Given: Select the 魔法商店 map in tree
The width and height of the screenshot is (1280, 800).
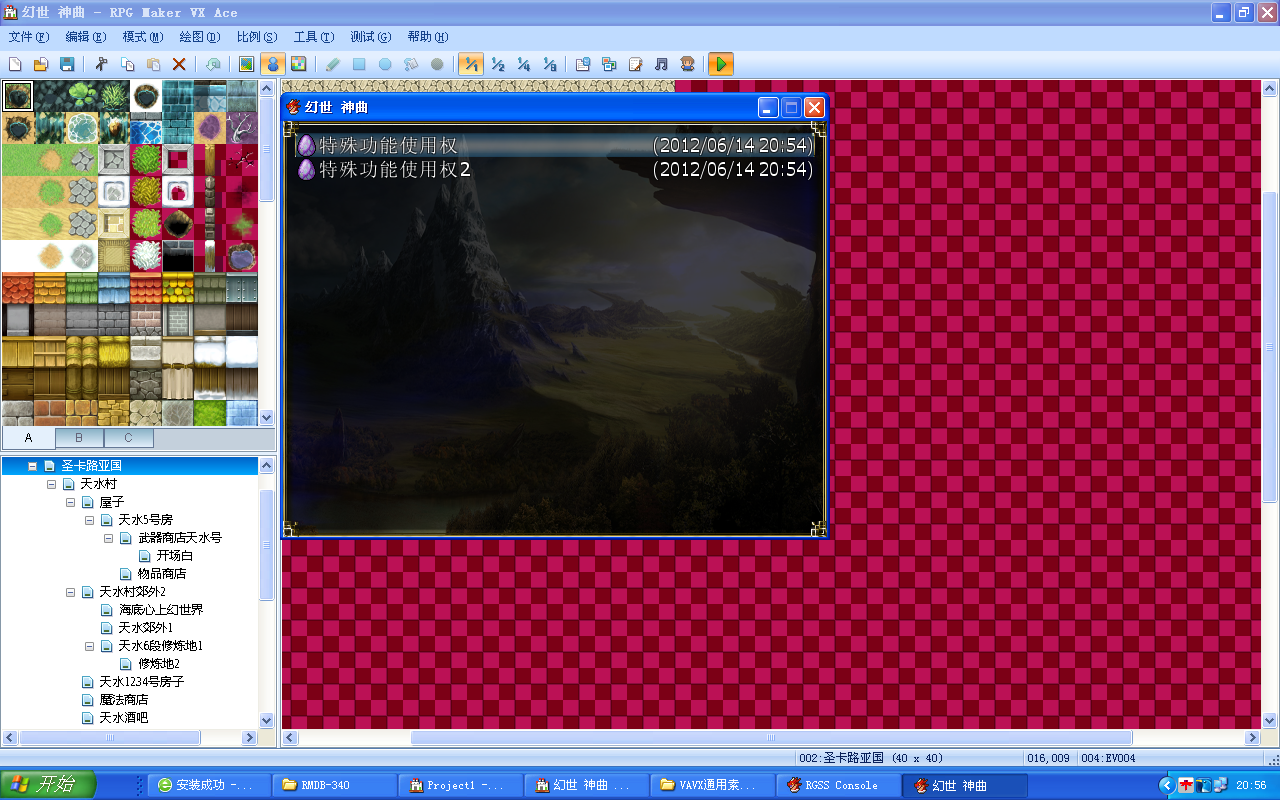Looking at the screenshot, I should 124,700.
